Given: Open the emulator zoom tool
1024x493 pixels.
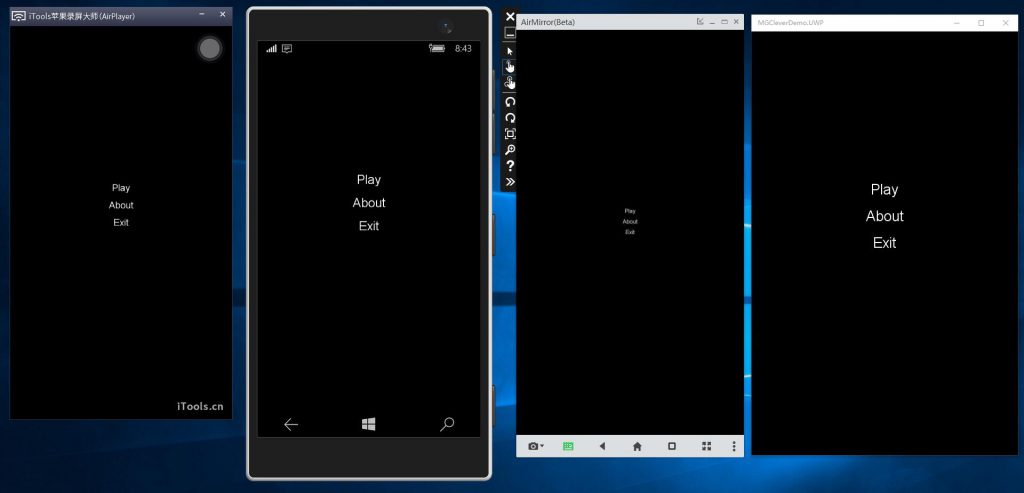Looking at the screenshot, I should [510, 150].
